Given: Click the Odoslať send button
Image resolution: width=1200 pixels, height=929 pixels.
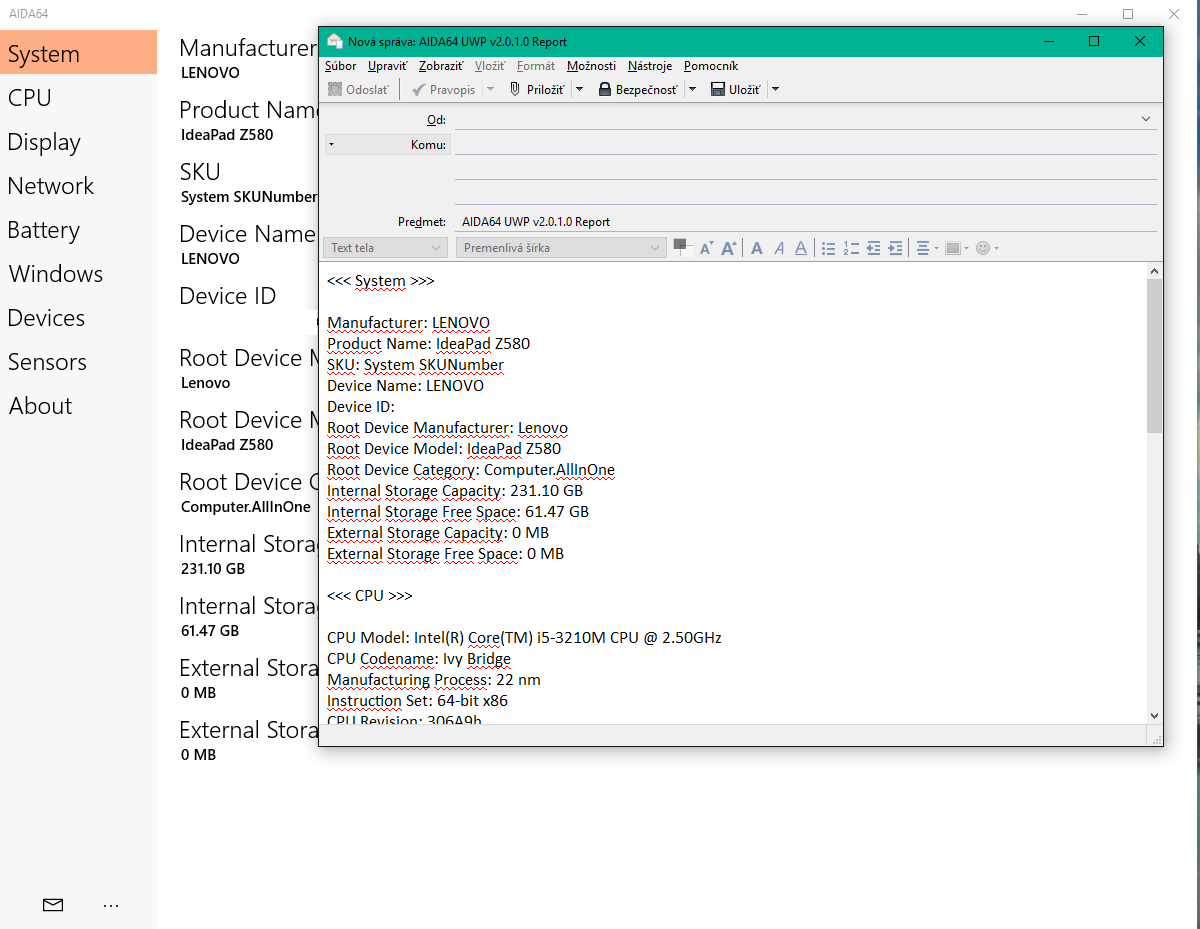Looking at the screenshot, I should click(x=359, y=89).
